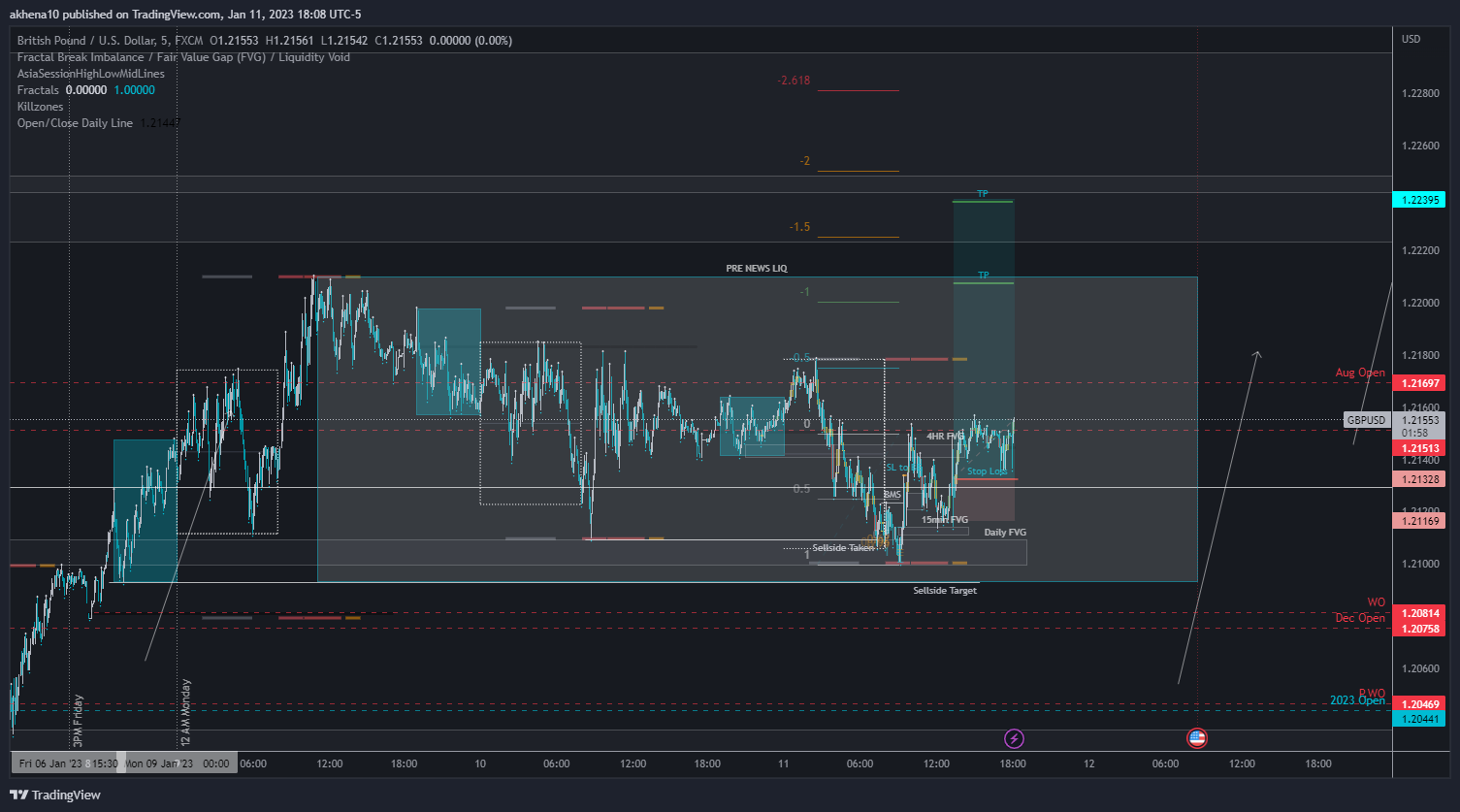Select the red stop-loss line of the long position
The width and height of the screenshot is (1460, 812).
[x=985, y=479]
